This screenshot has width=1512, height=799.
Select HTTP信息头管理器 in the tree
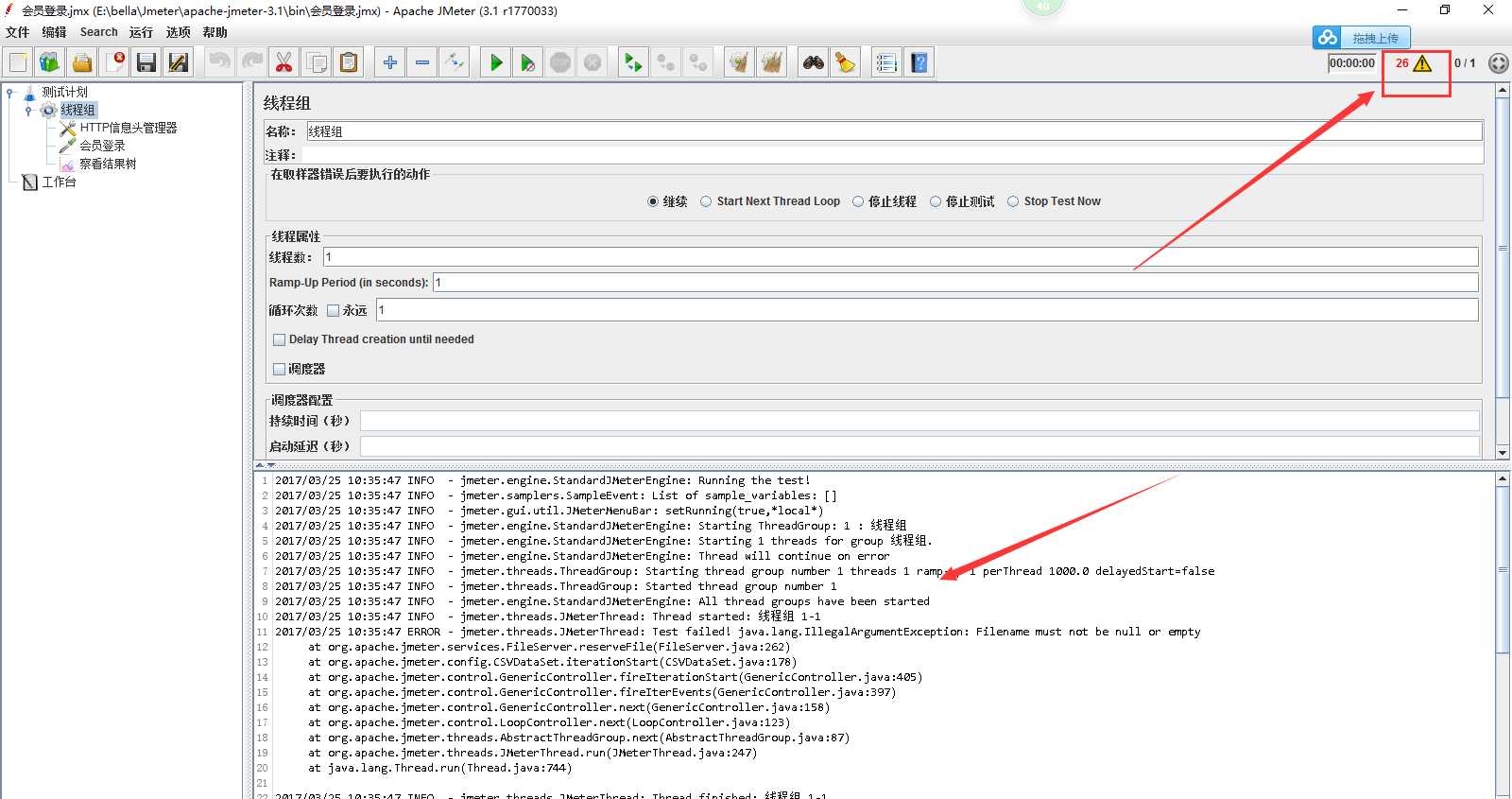point(129,128)
